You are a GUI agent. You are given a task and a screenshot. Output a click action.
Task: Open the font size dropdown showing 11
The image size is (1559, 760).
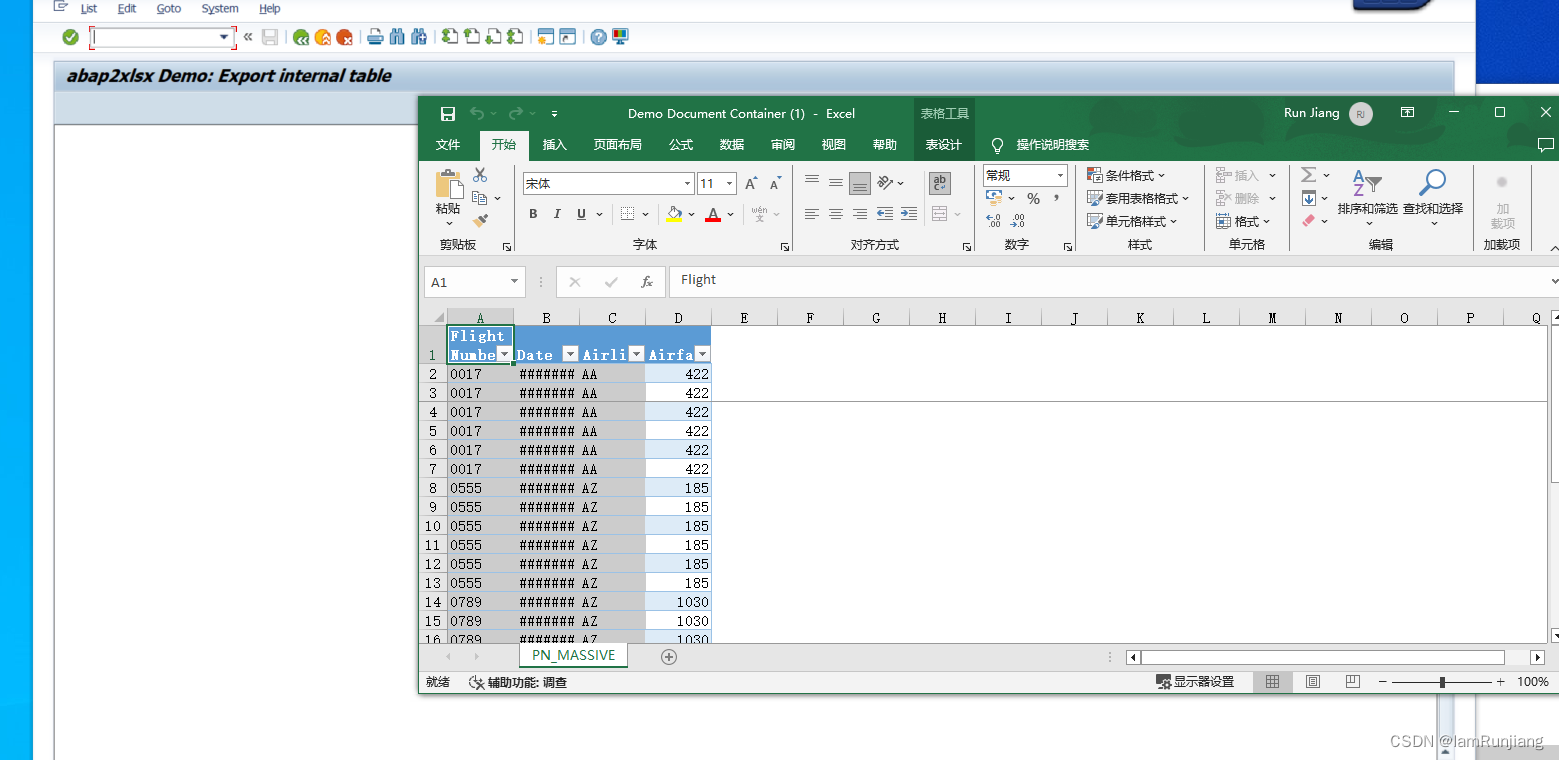point(730,184)
